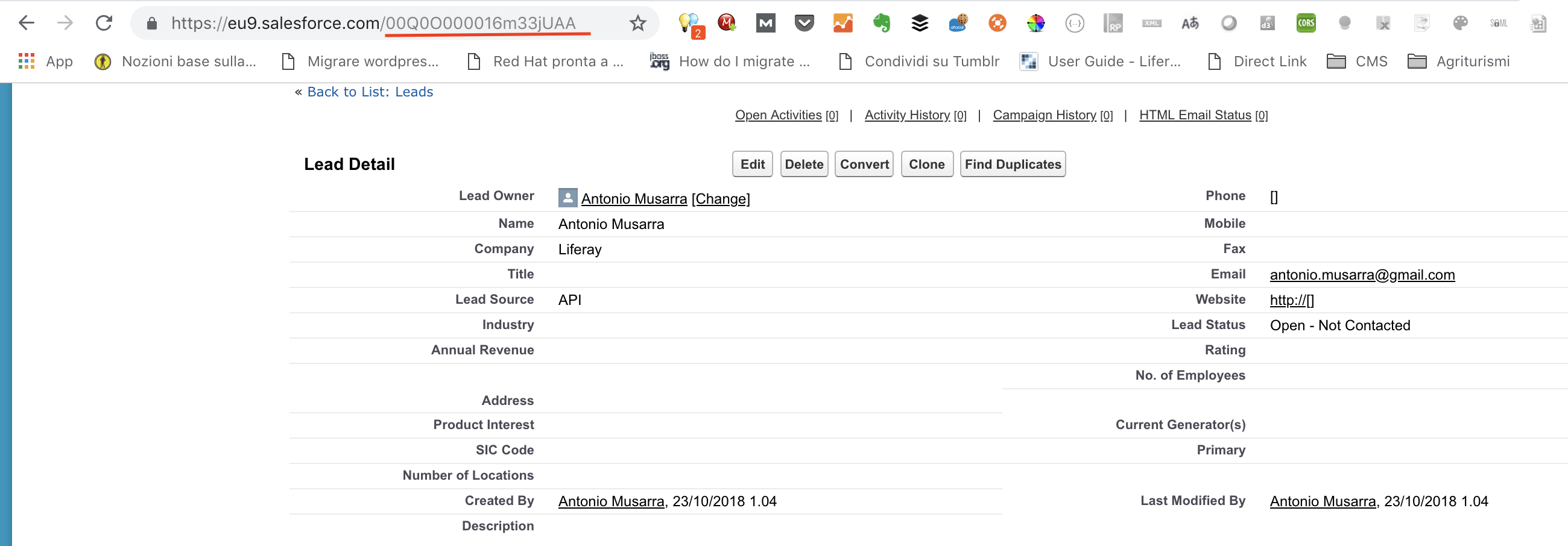Go forward with the browser forward arrow
Viewport: 1568px width, 546px height.
(x=65, y=23)
